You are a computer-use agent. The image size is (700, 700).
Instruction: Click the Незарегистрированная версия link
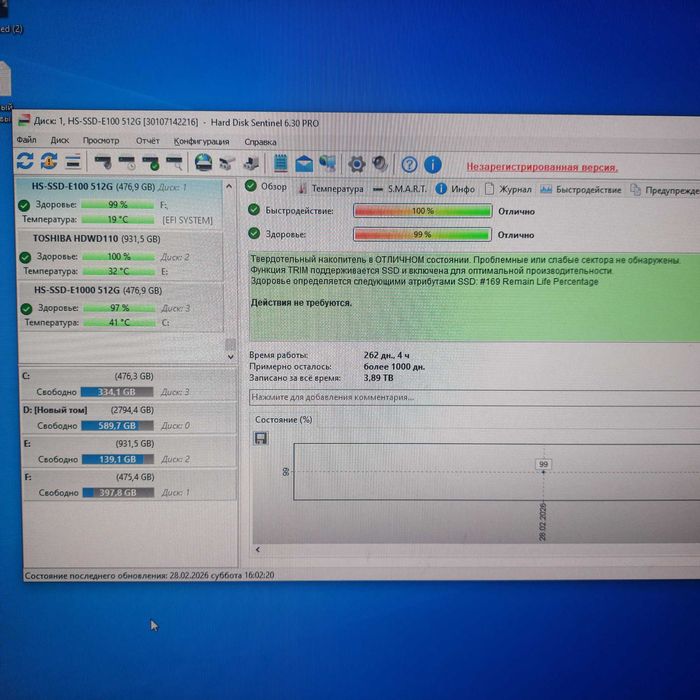[x=542, y=167]
